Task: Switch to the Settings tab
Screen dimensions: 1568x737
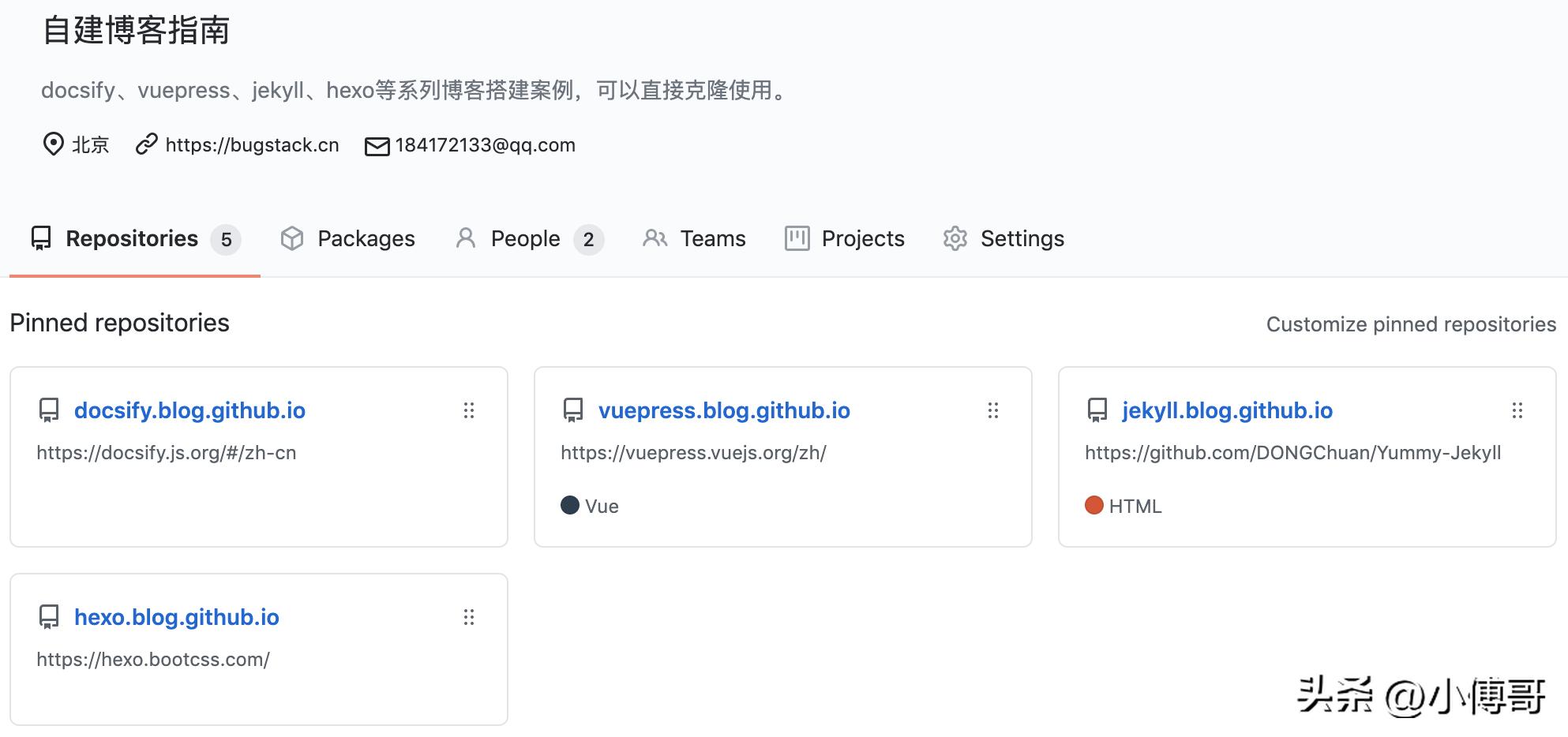Action: click(1022, 238)
